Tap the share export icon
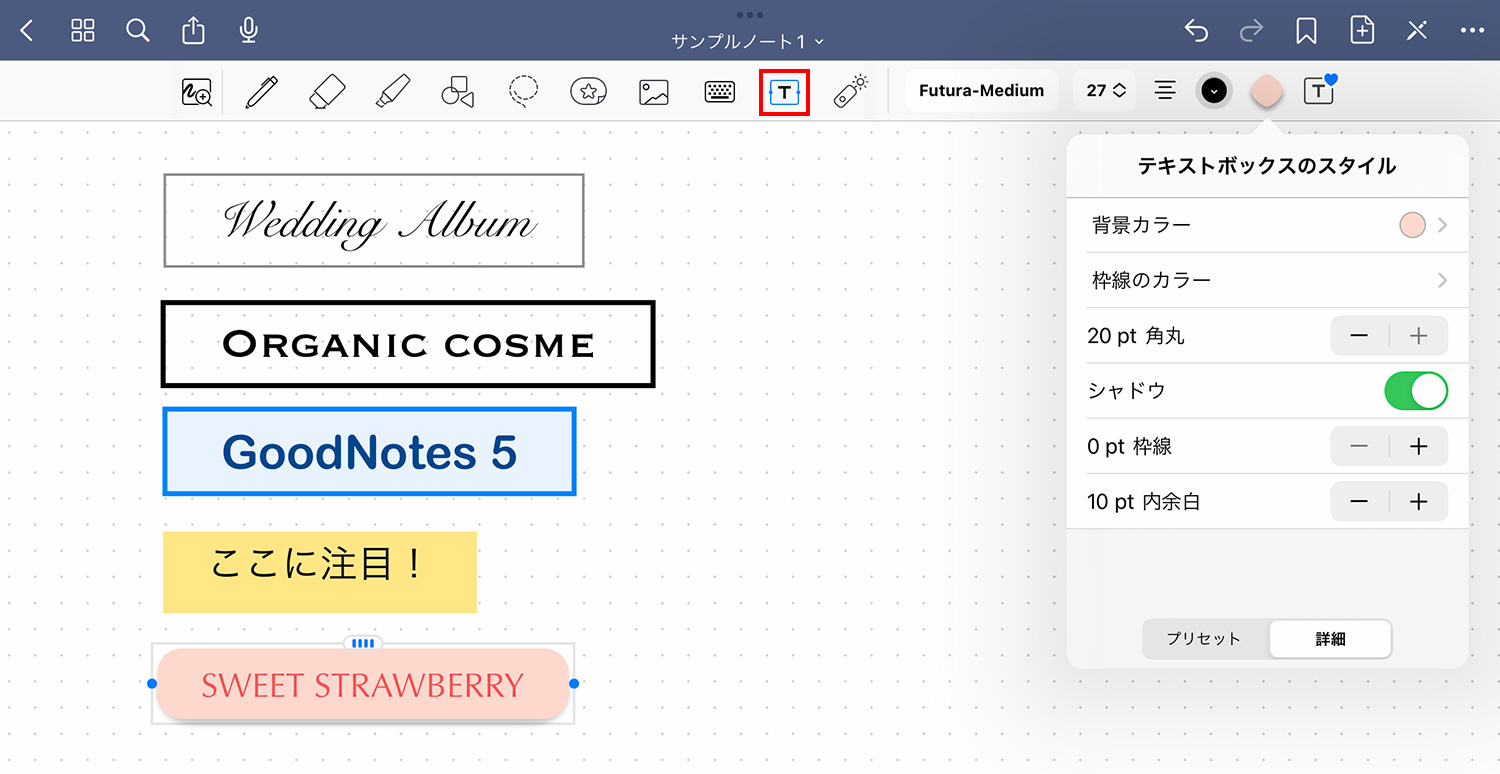The width and height of the screenshot is (1500, 774). (193, 31)
